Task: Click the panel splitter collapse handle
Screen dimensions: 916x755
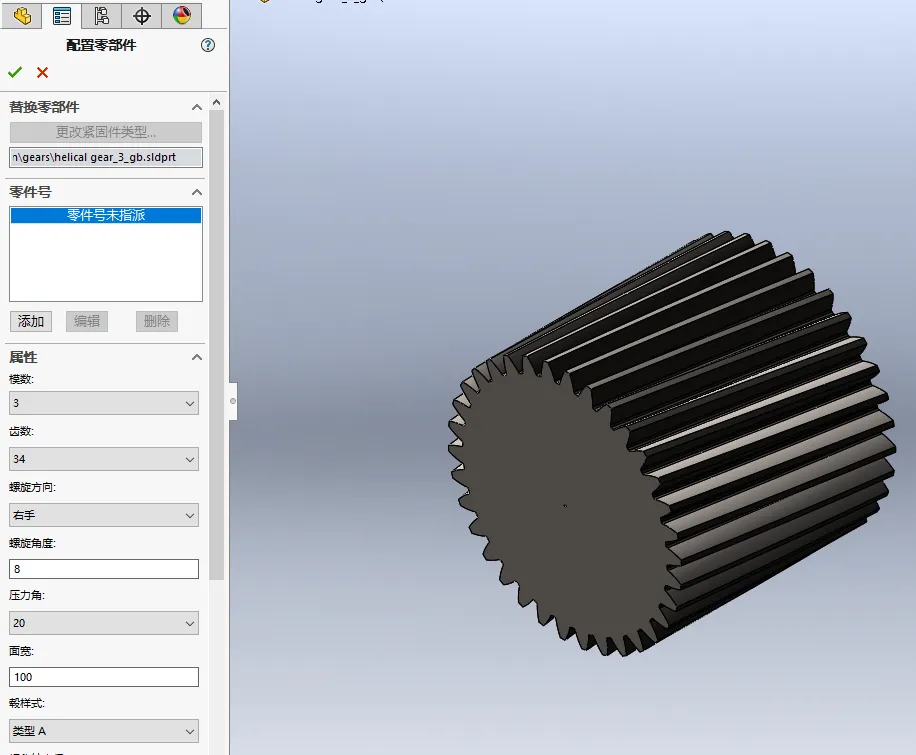Action: (233, 401)
